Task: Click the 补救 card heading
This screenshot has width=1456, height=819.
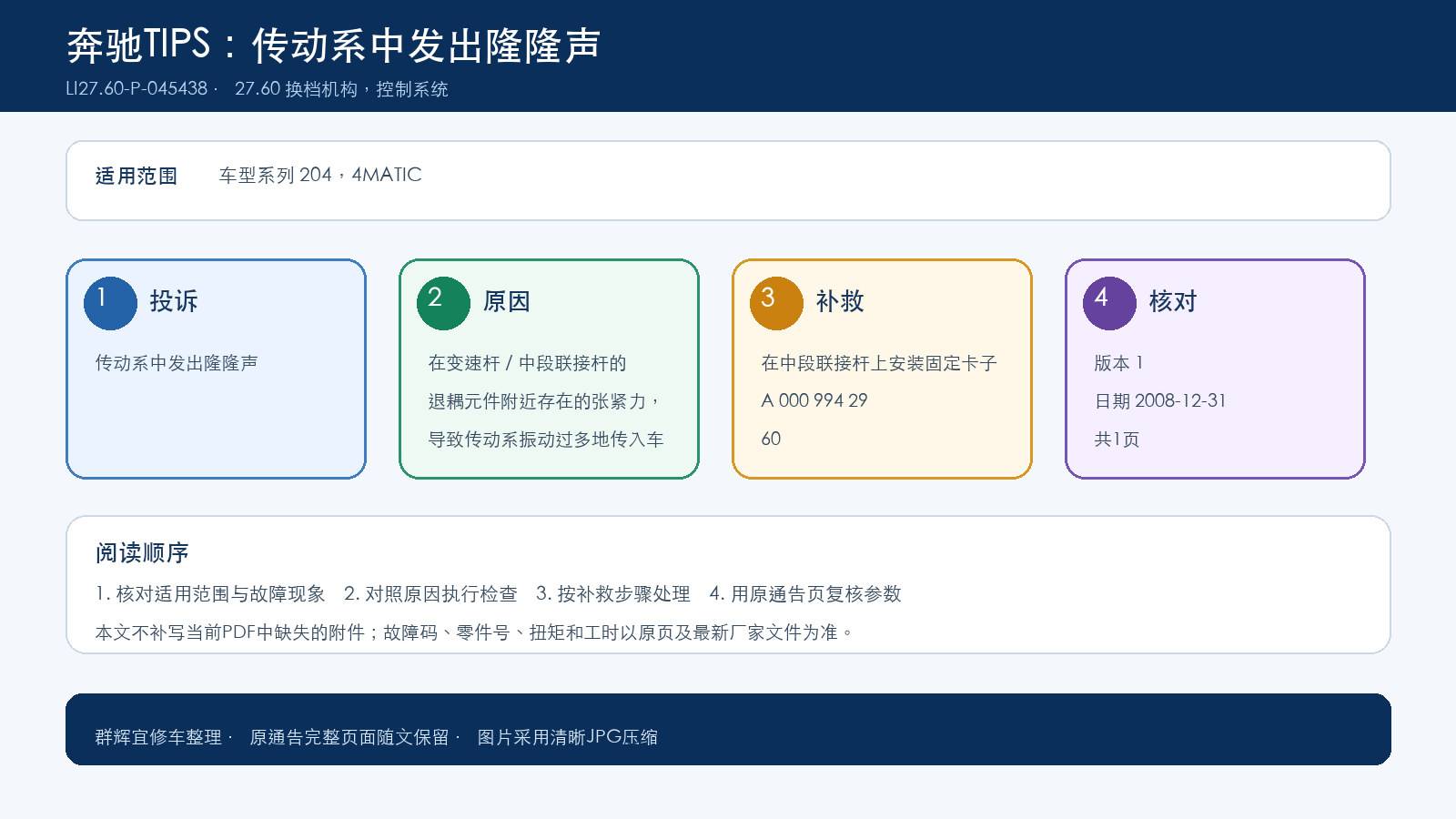Action: pyautogui.click(x=840, y=301)
